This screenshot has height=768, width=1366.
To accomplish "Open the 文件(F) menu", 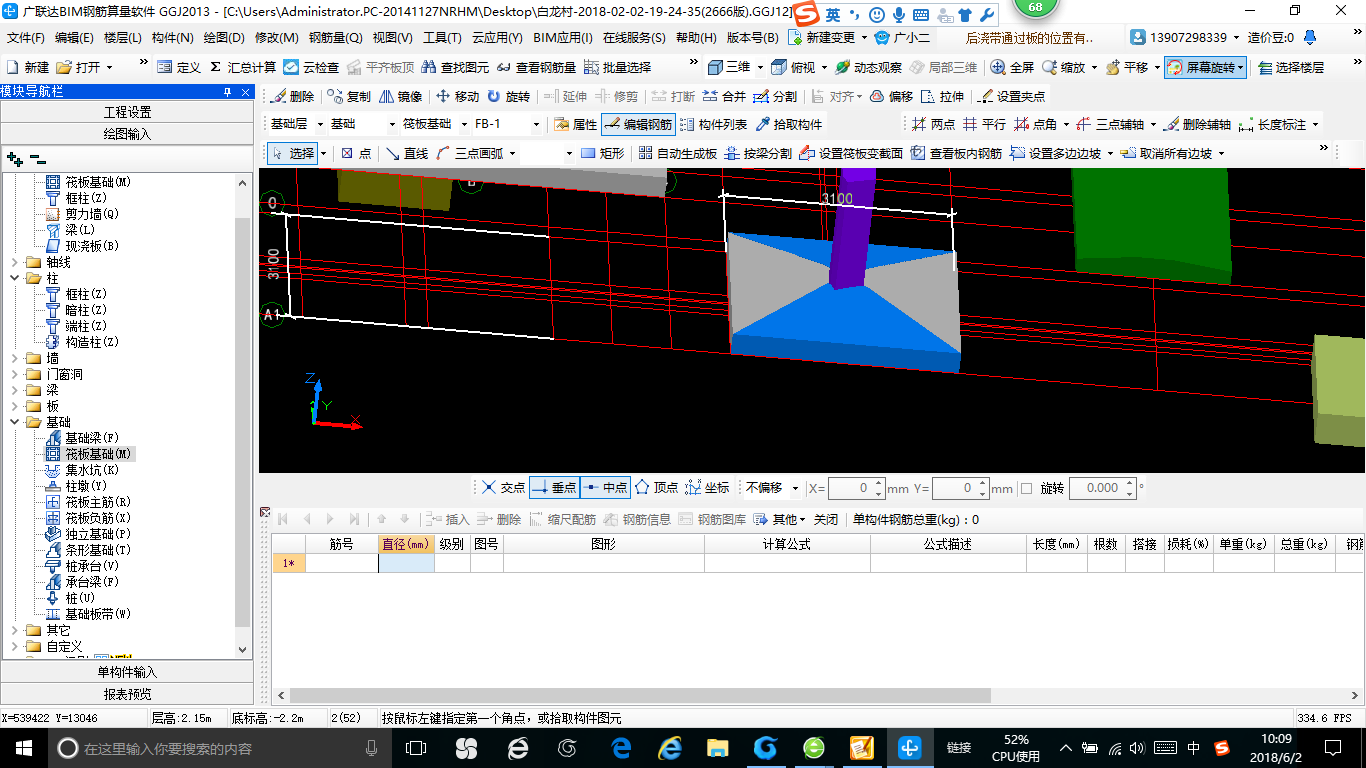I will click(x=26, y=37).
